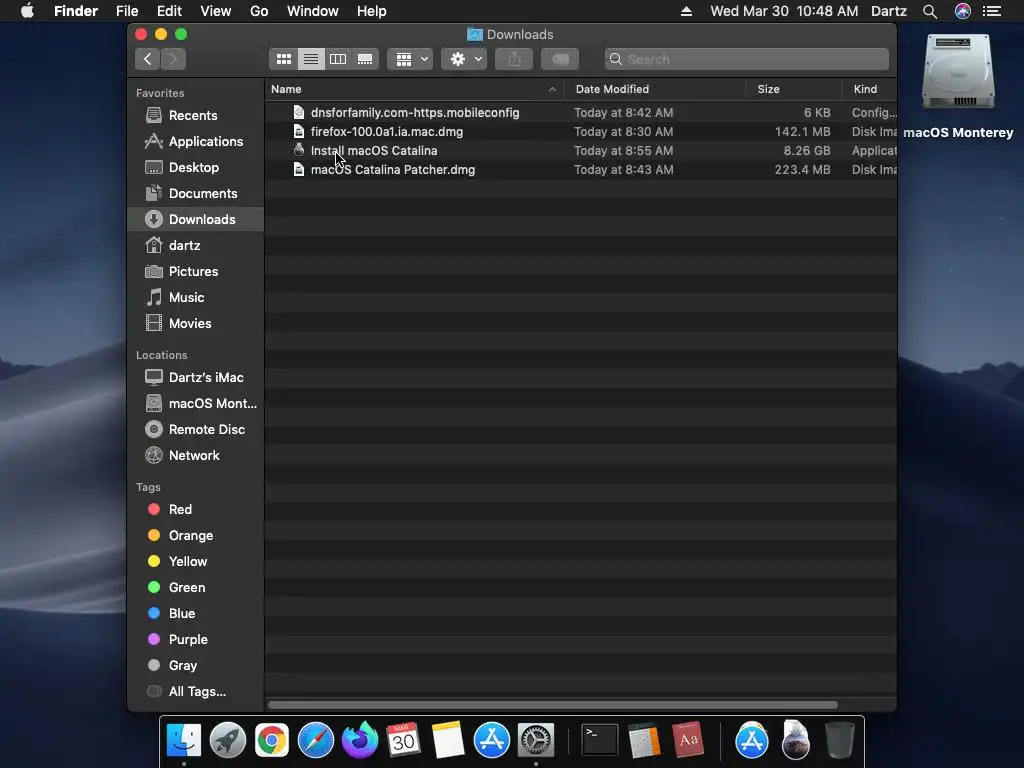The image size is (1024, 768).
Task: Filter by the Gray tag
Action: pos(195,666)
